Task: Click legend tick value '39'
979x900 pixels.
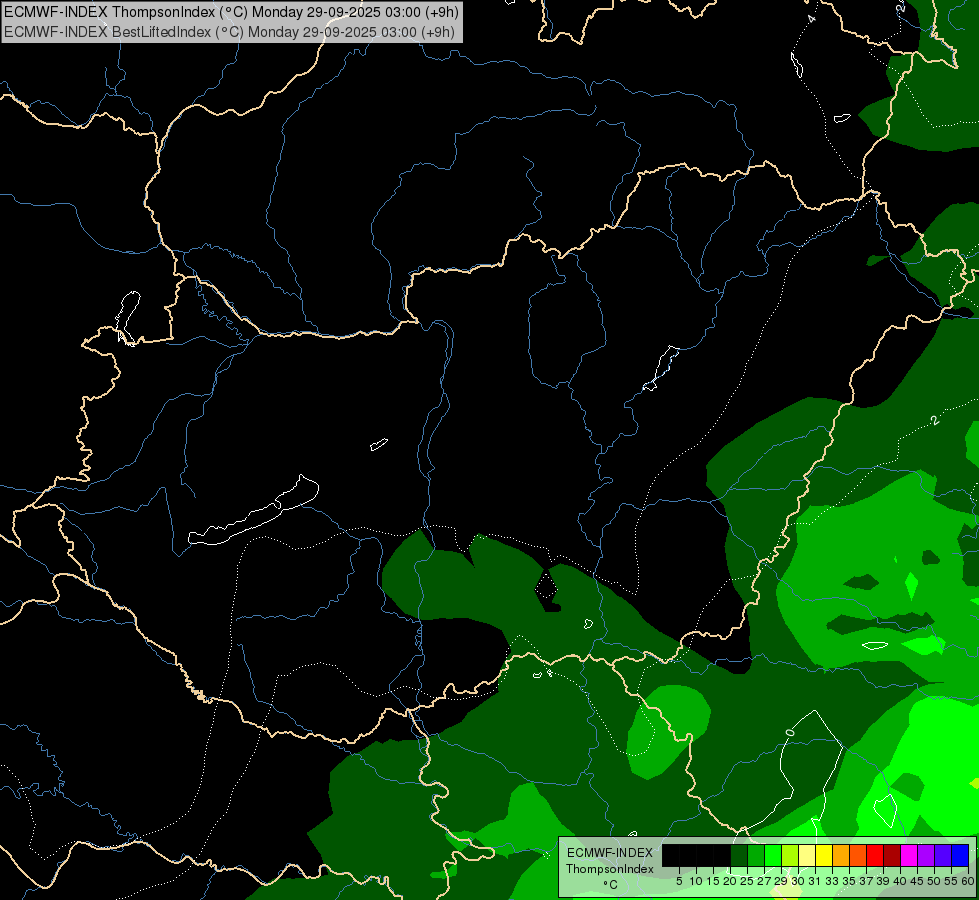Action: click(883, 881)
